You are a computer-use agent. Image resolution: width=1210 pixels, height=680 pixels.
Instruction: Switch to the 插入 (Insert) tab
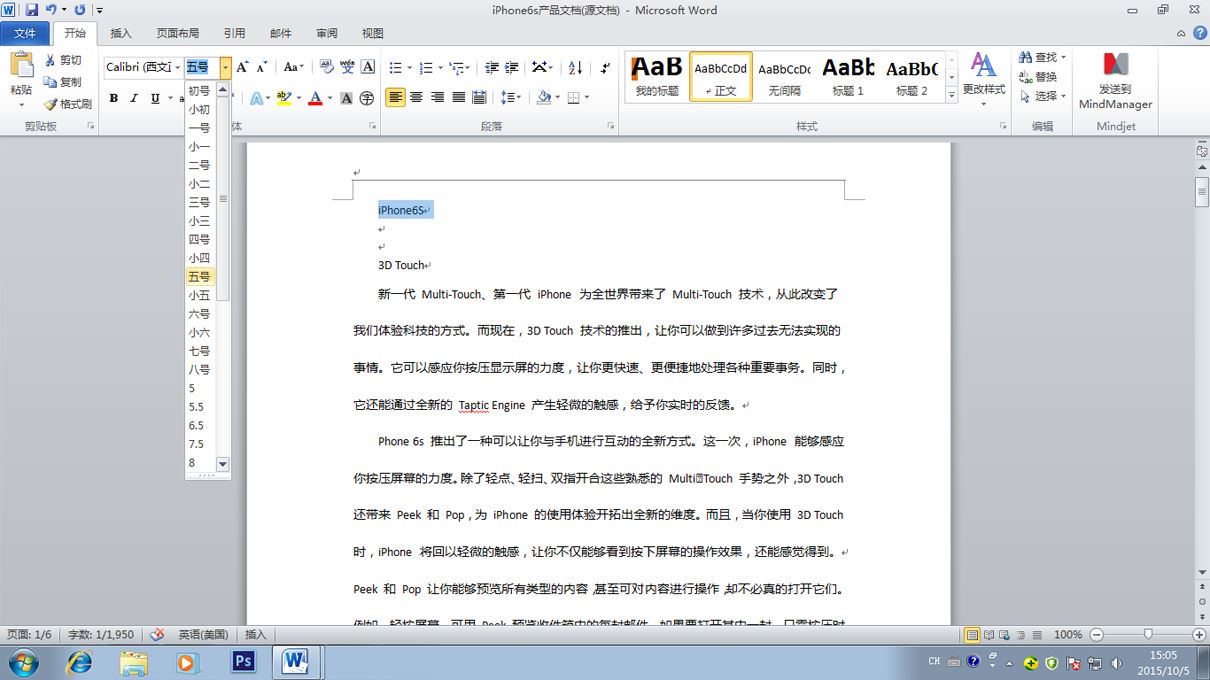(120, 33)
